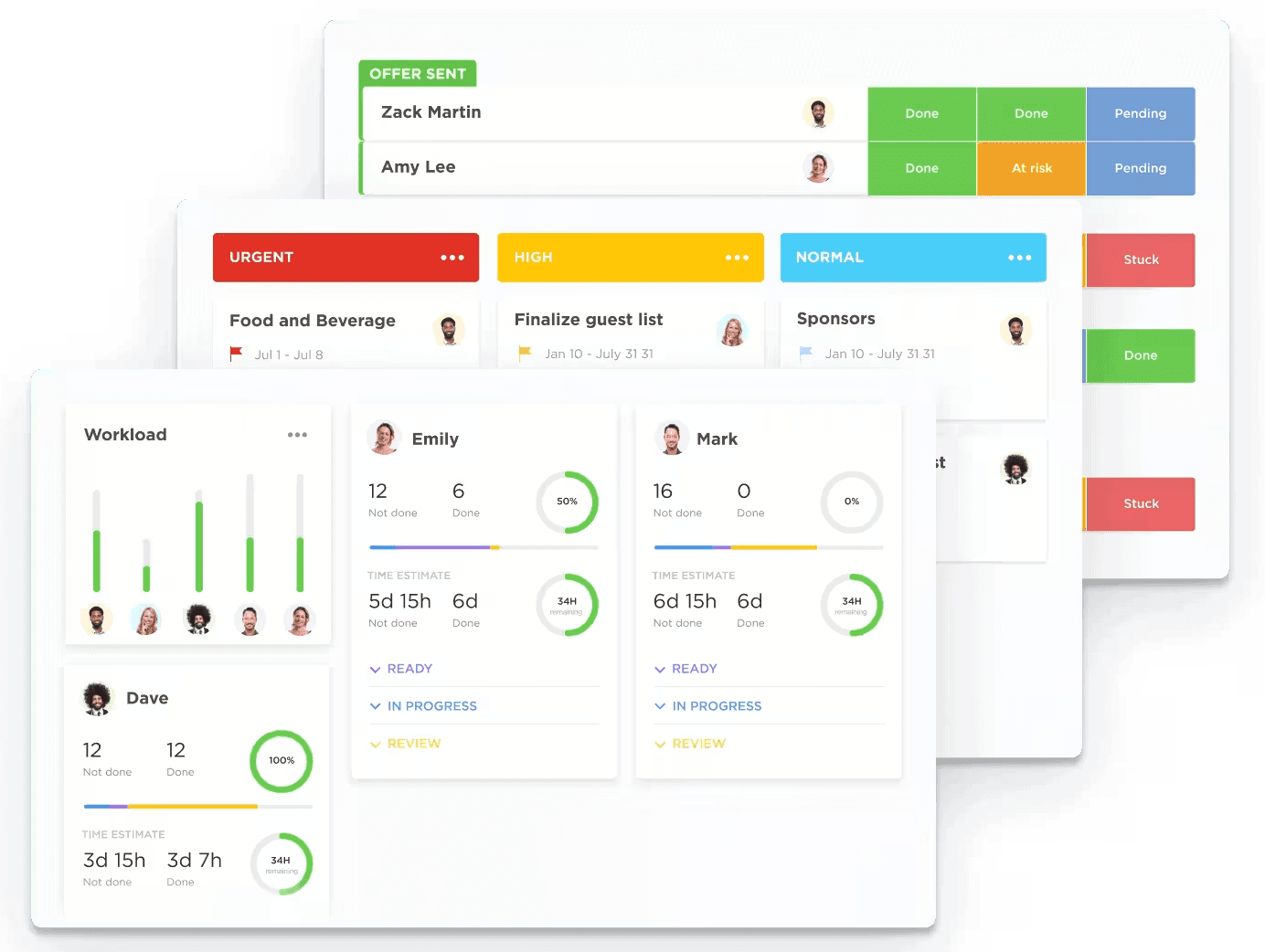Open the Zack Martin row

pyautogui.click(x=613, y=113)
